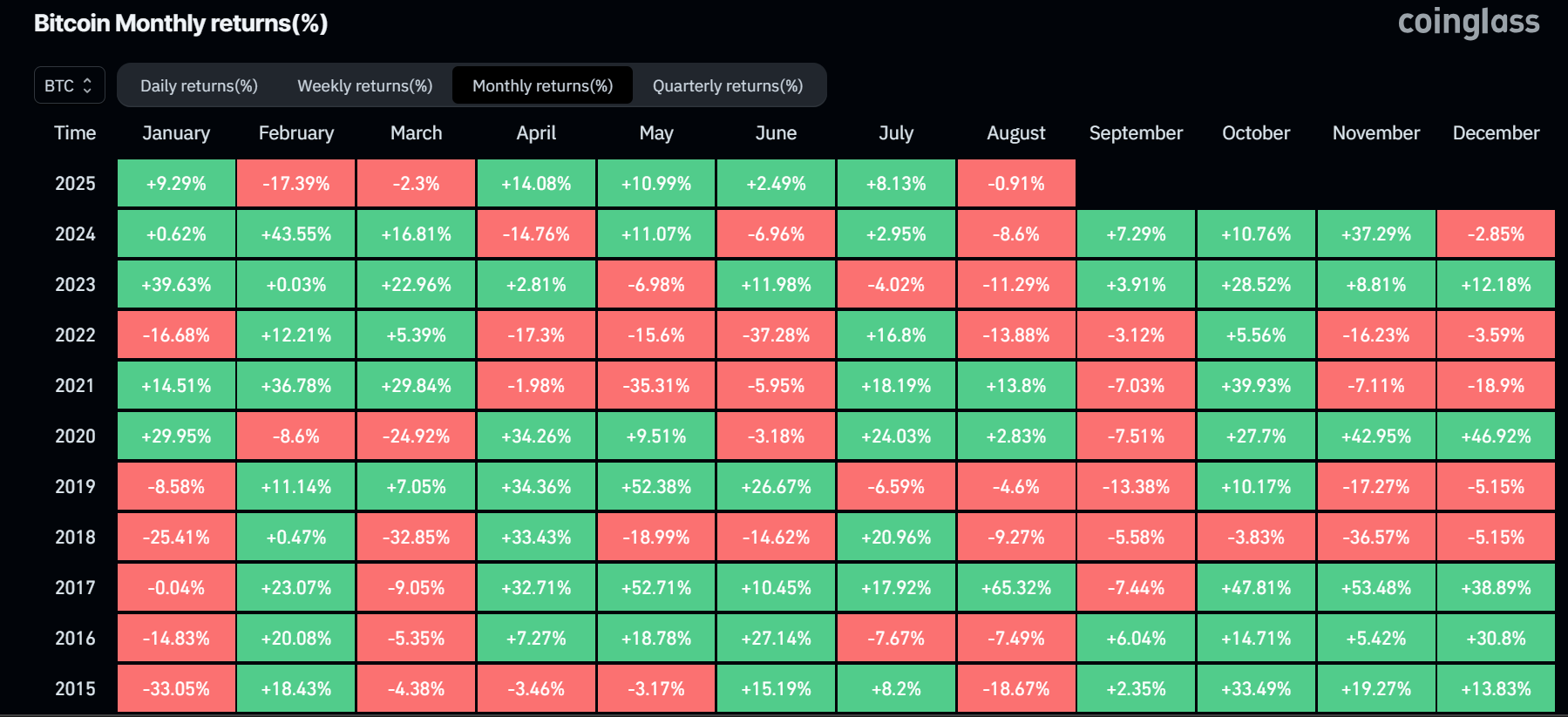This screenshot has height=717, width=1568.
Task: Click the Bitcoin Monthly returns(%) title
Action: [x=180, y=24]
